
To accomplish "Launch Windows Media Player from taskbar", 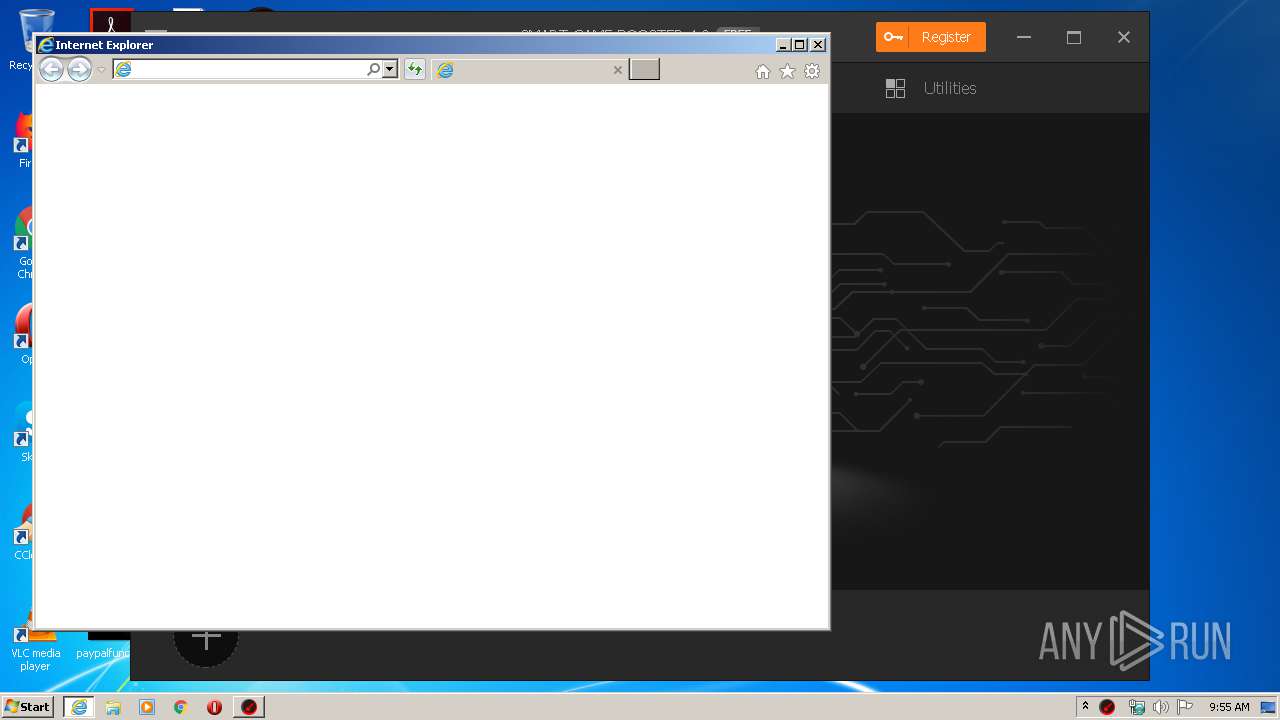I will point(147,707).
